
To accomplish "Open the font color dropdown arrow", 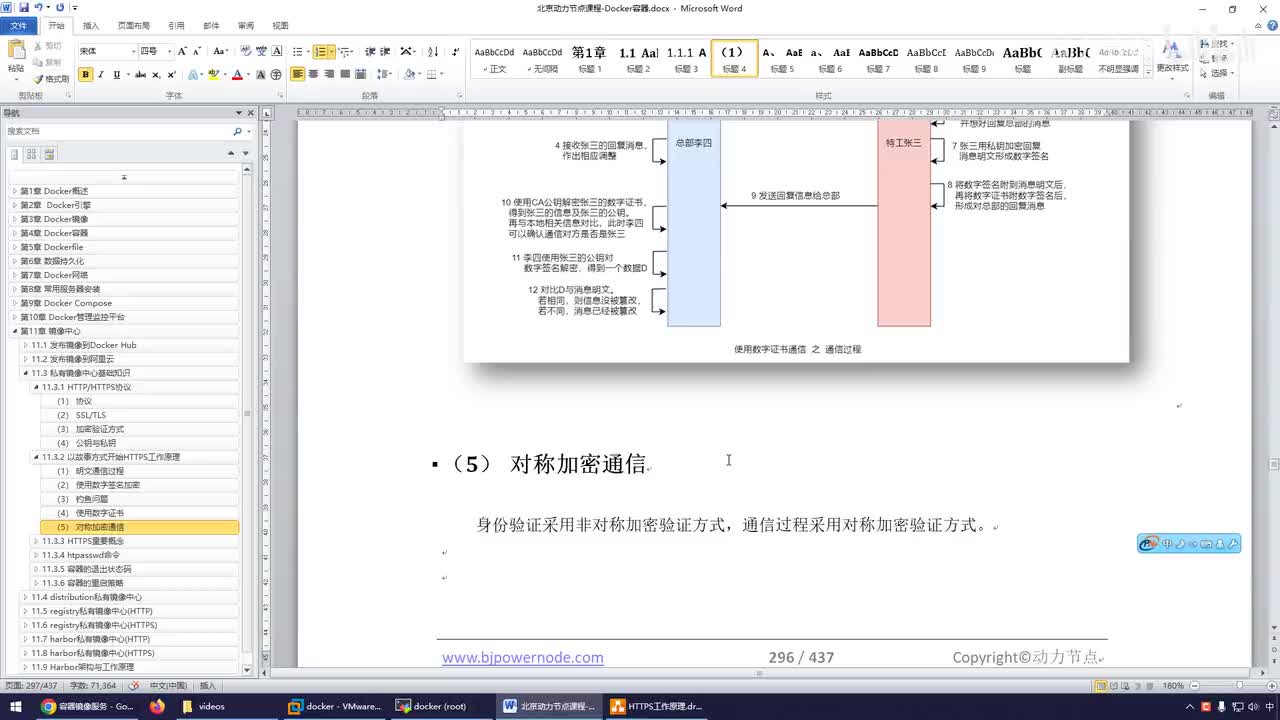I will (248, 75).
